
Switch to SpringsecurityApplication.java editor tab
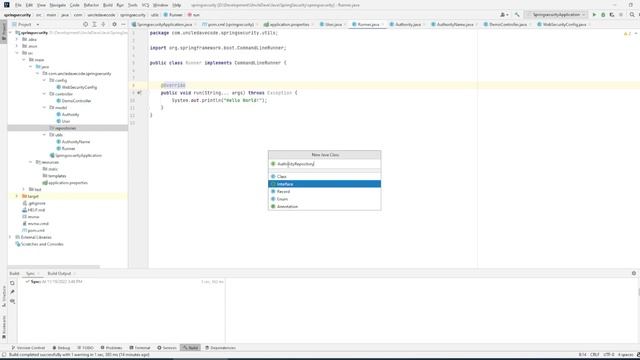point(164,24)
